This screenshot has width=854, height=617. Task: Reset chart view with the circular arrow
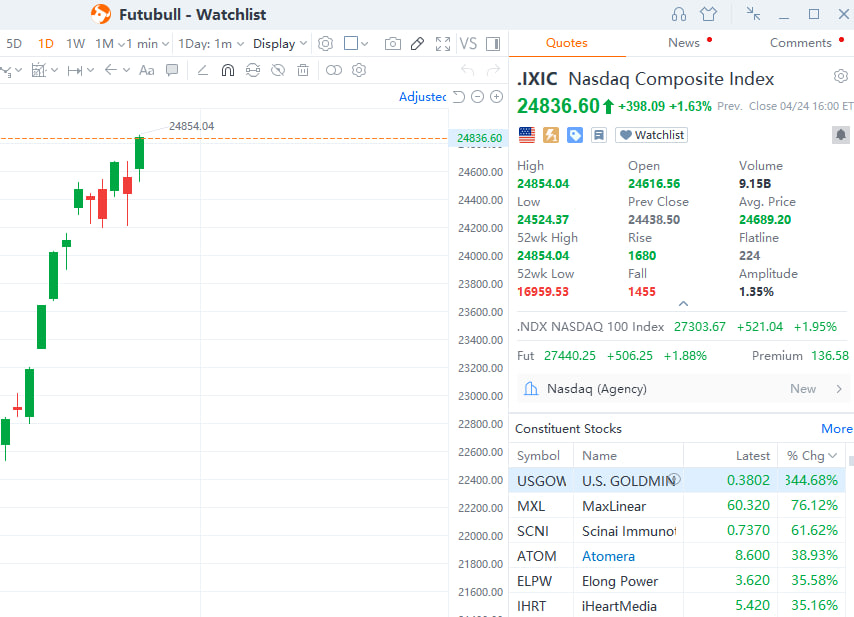tap(459, 97)
